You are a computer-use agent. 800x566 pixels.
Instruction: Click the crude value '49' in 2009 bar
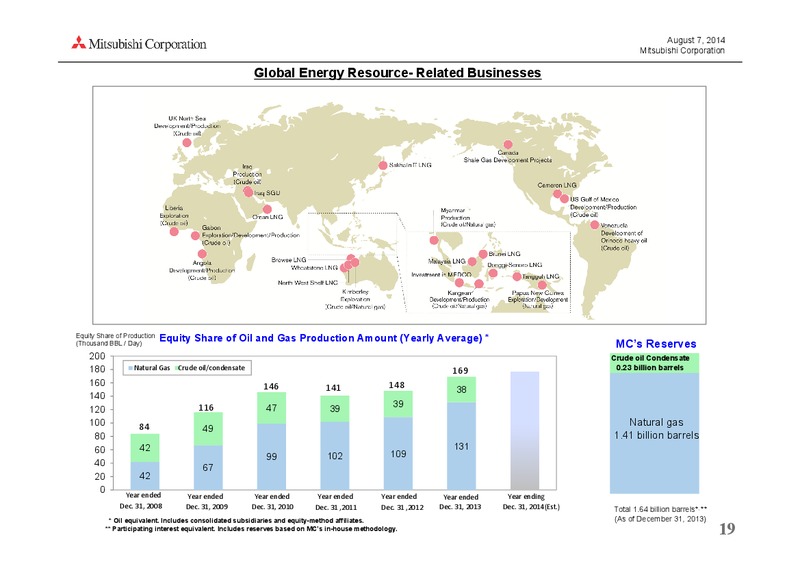(208, 429)
